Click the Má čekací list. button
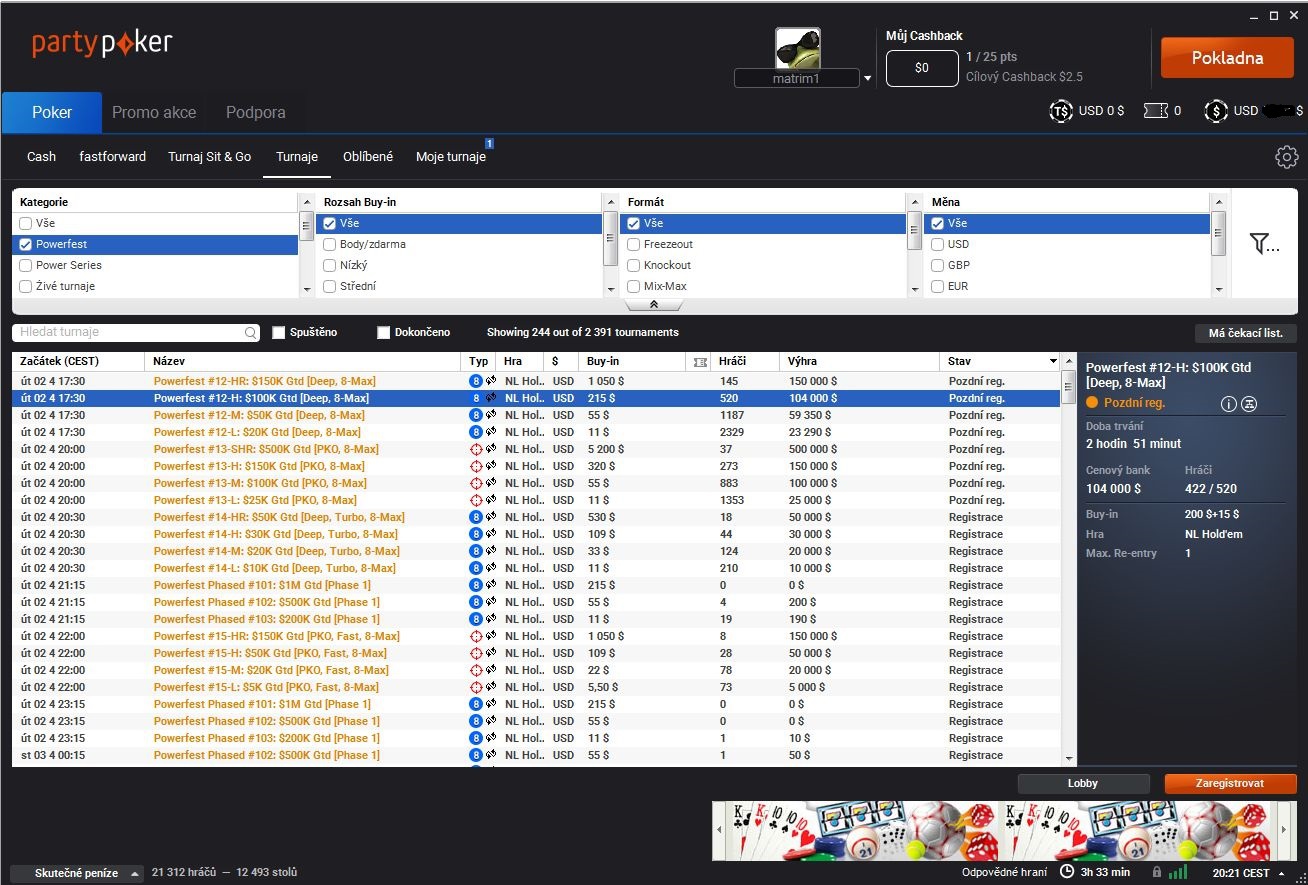Screen dimensions: 1308x885 click(x=1245, y=334)
